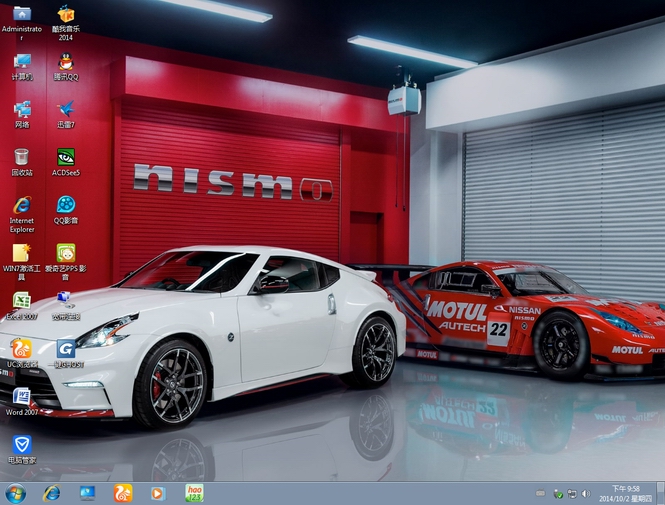Select the 宽带连接 broadband connection icon
The width and height of the screenshot is (665, 505).
[66, 305]
